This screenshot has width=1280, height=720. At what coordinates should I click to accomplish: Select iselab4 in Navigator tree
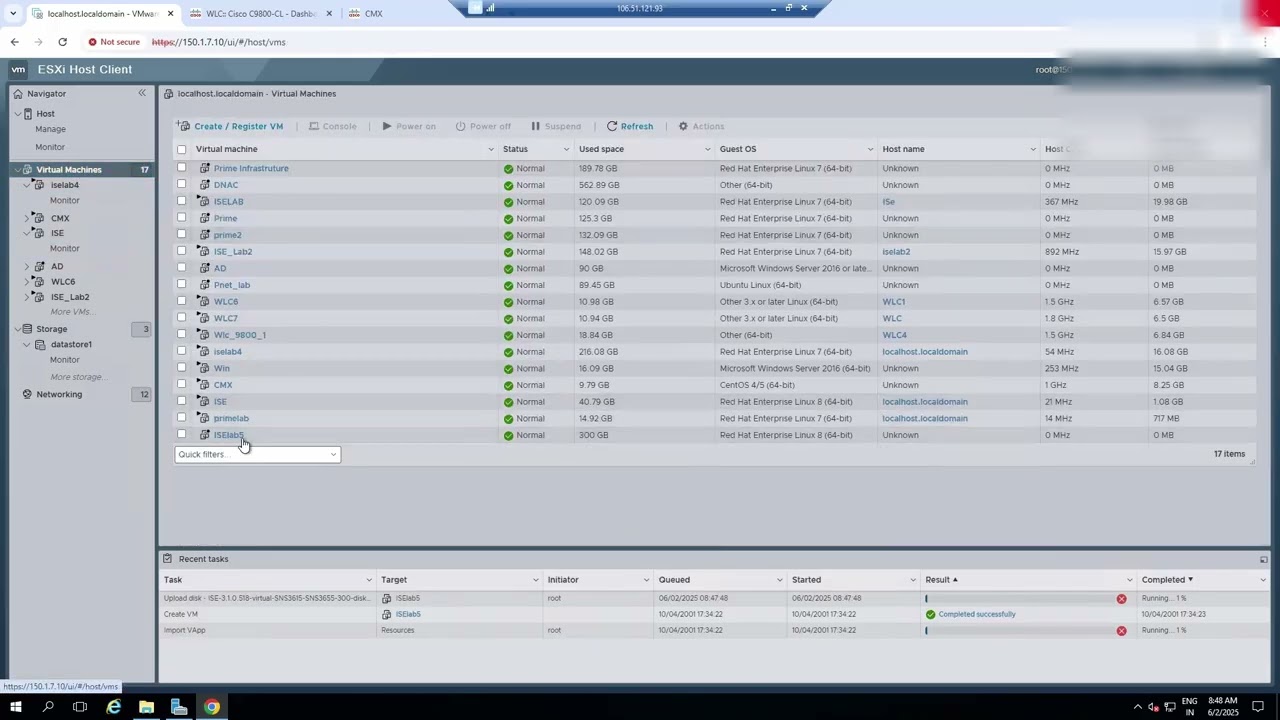(64, 185)
